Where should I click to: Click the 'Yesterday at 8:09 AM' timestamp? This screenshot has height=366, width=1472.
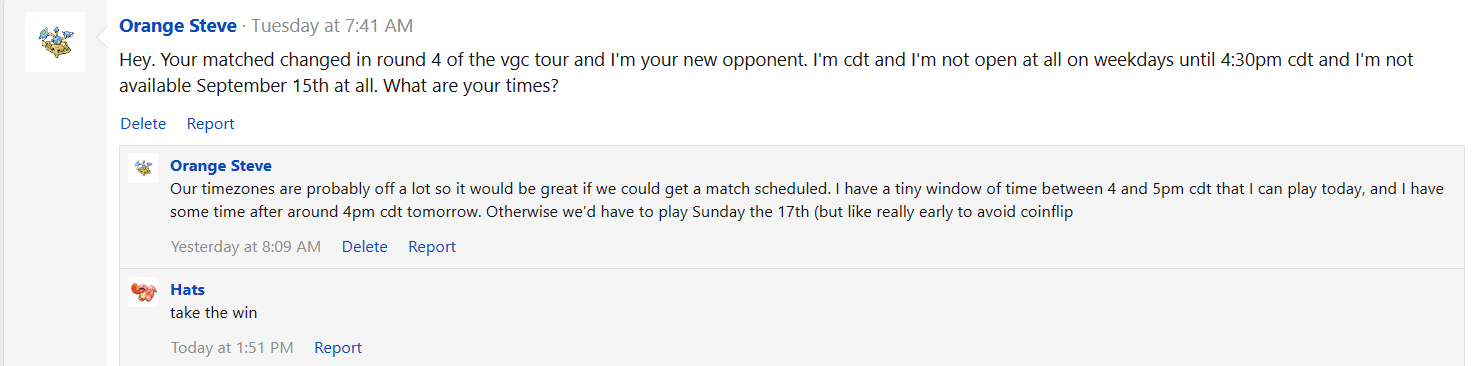tap(246, 247)
